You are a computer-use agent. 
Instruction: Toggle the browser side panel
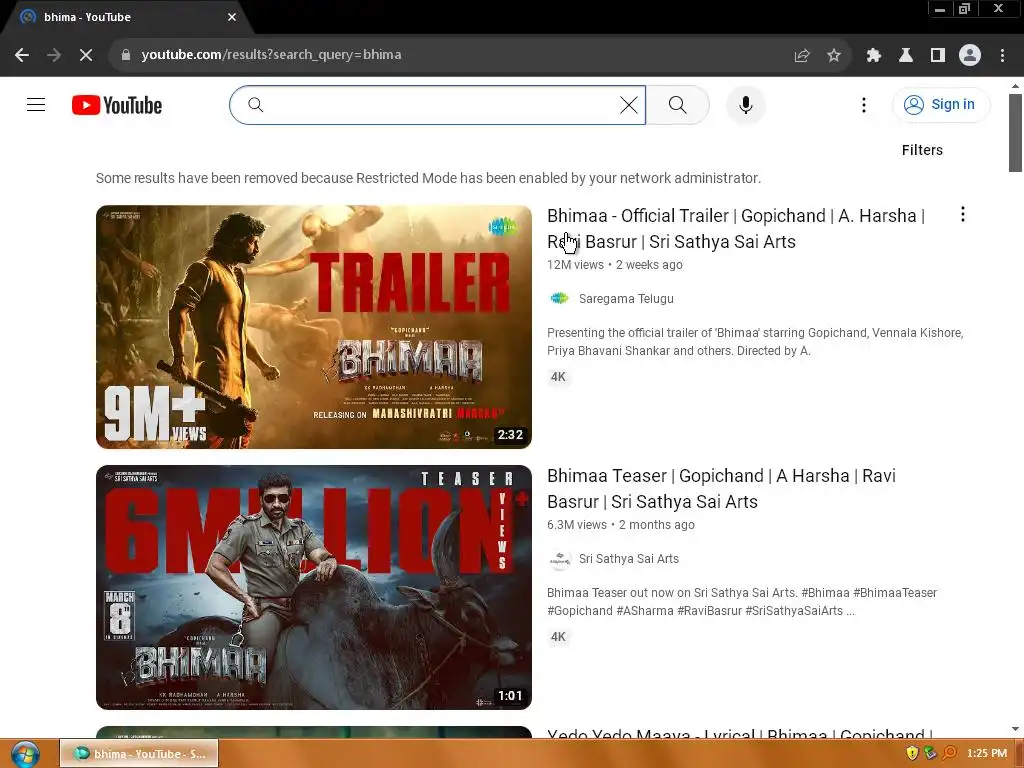938,56
